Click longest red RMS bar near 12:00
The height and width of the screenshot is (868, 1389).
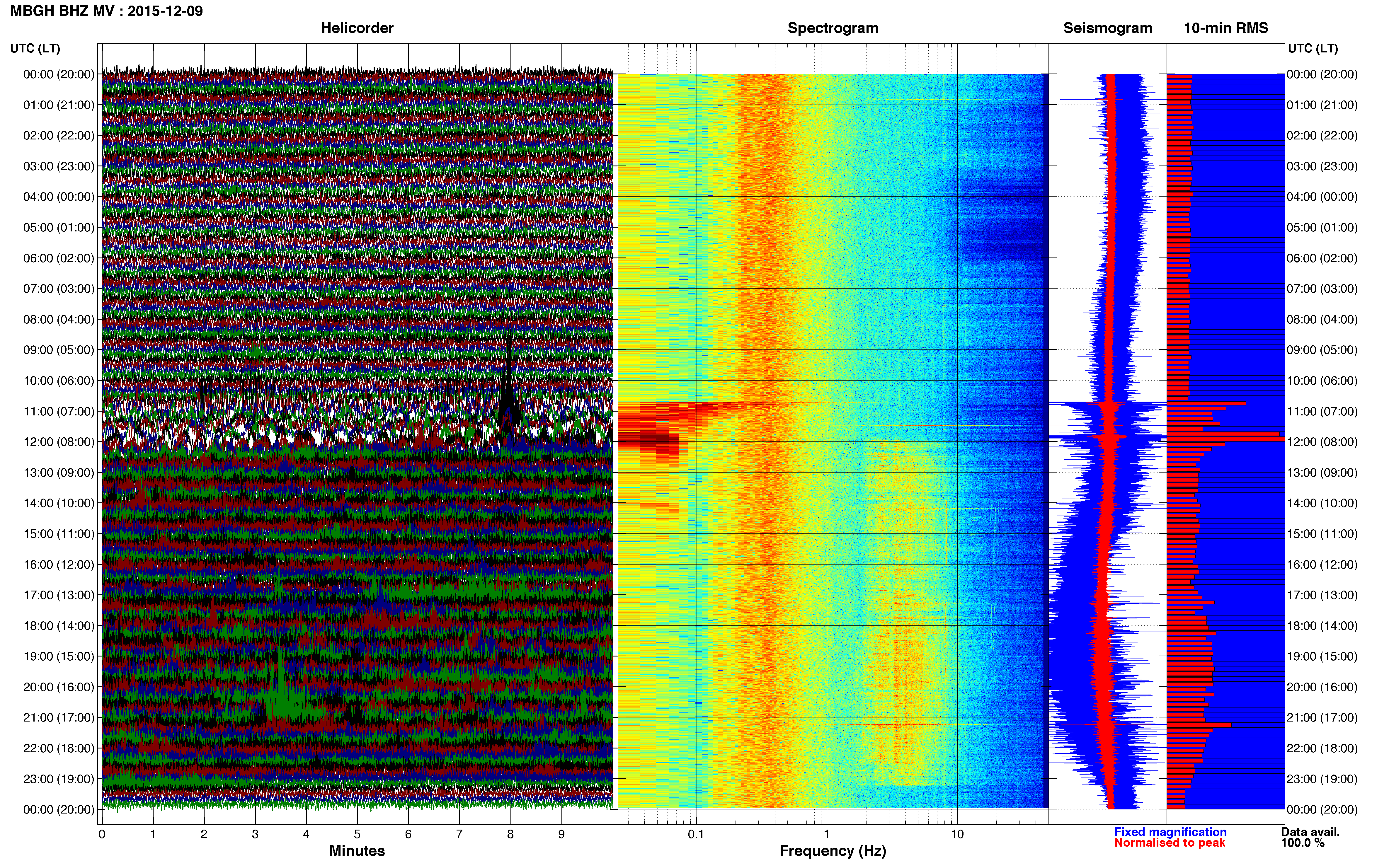1225,440
